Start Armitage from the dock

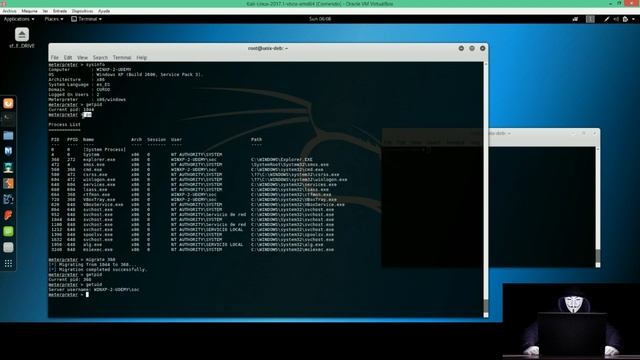pos(8,167)
